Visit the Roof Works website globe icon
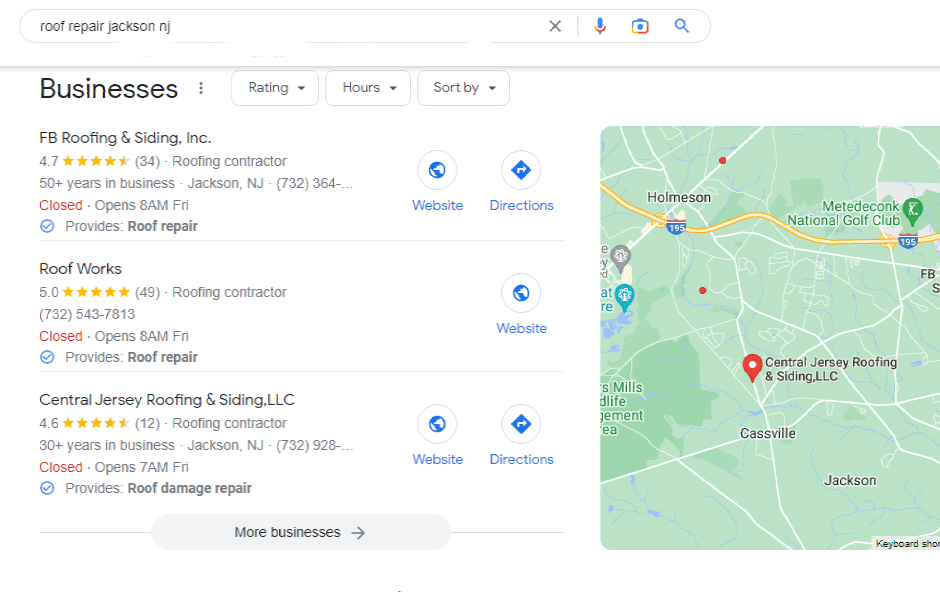Screen dimensions: 940x592 click(x=521, y=293)
